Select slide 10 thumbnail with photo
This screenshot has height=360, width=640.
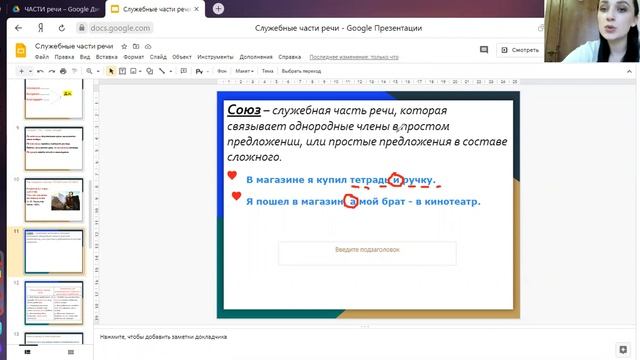tap(53, 200)
